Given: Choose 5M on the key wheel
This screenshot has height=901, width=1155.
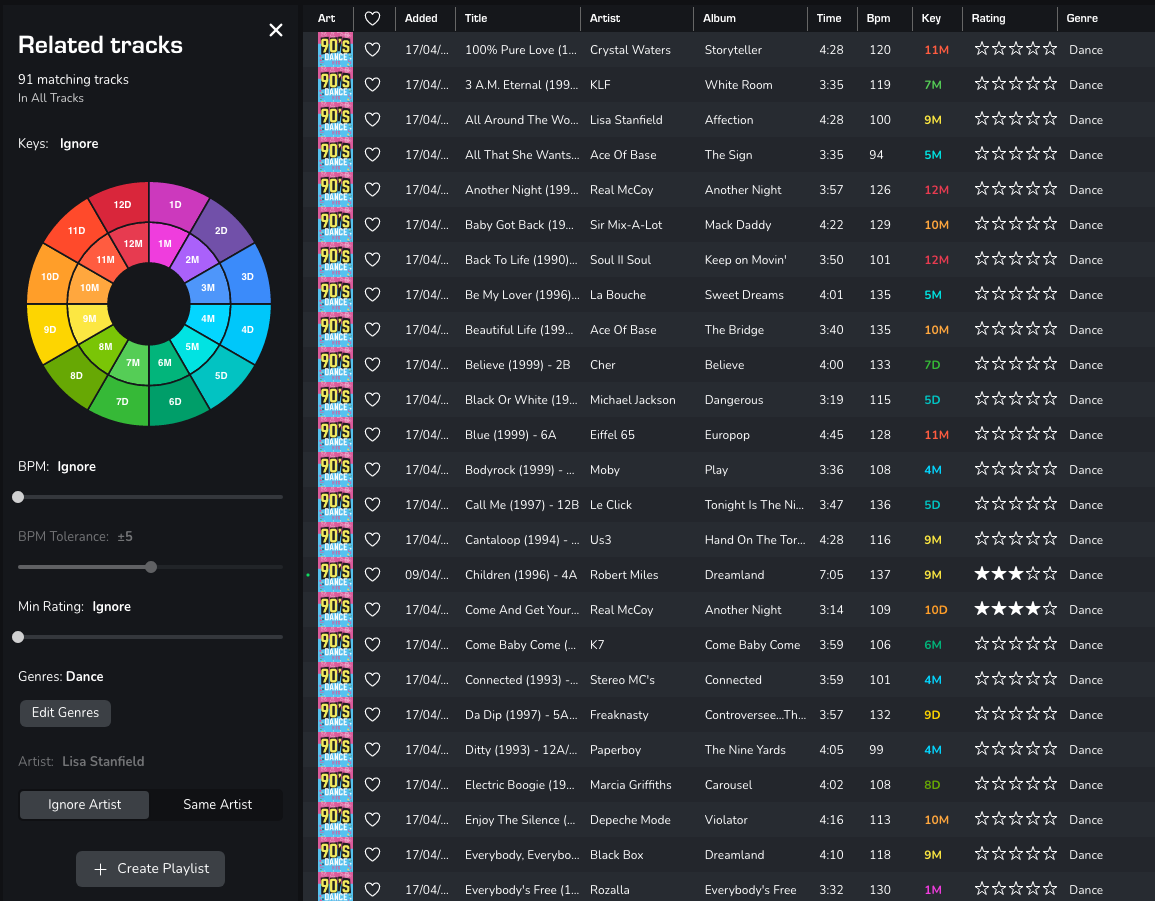Looking at the screenshot, I should click(x=192, y=346).
